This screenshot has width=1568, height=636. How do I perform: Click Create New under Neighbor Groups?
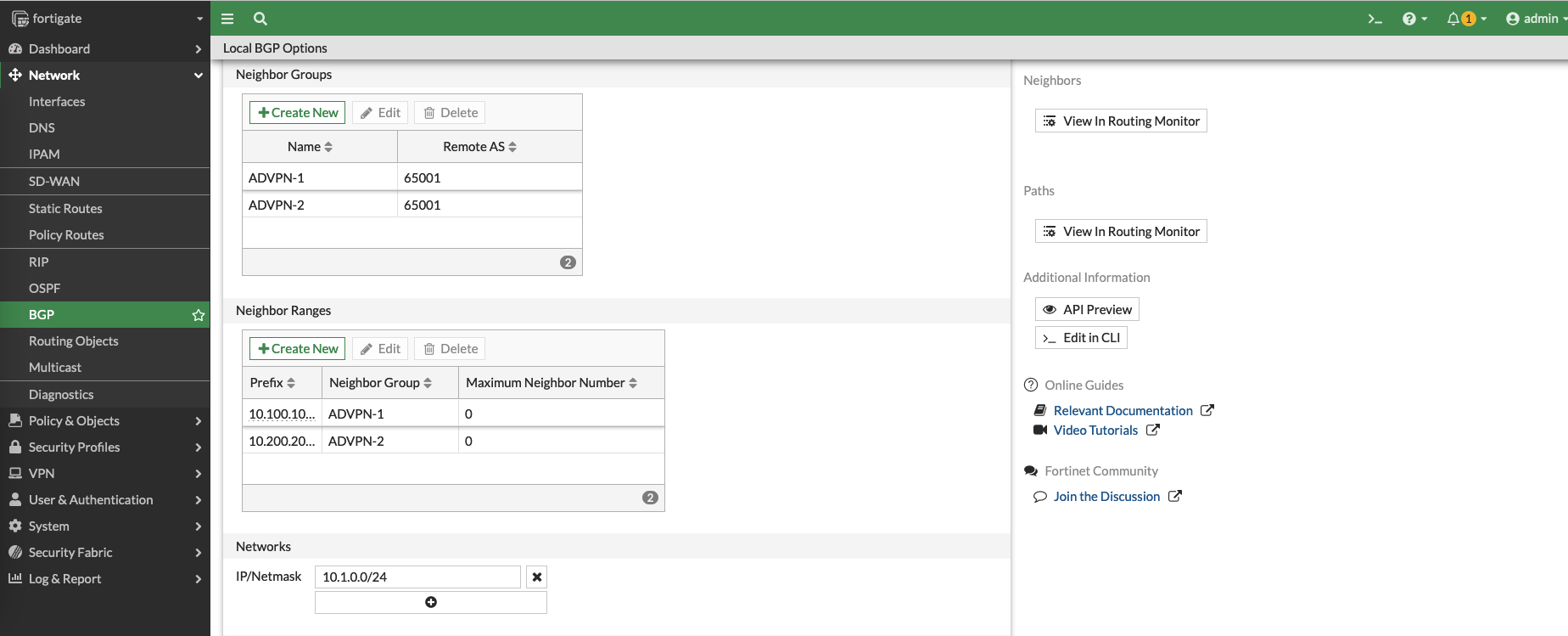(x=298, y=113)
